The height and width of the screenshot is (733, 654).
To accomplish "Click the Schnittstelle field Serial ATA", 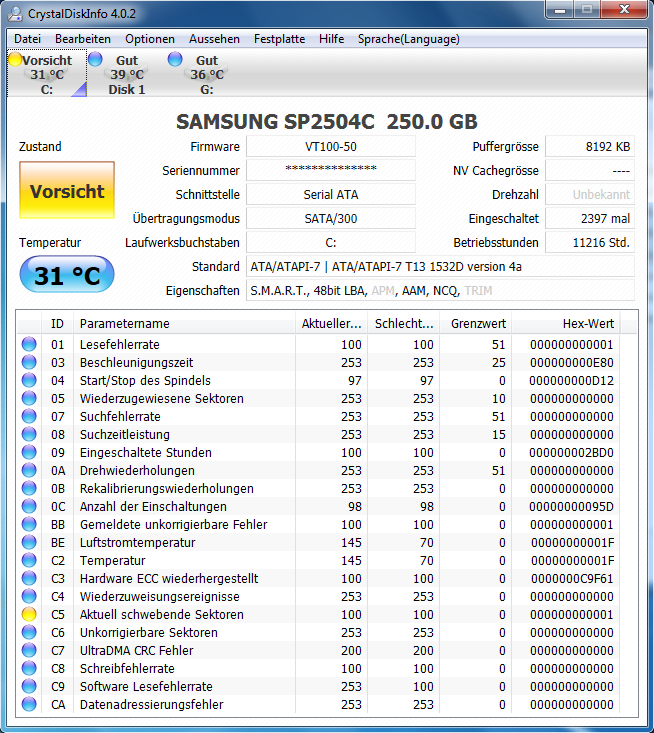I will [331, 194].
